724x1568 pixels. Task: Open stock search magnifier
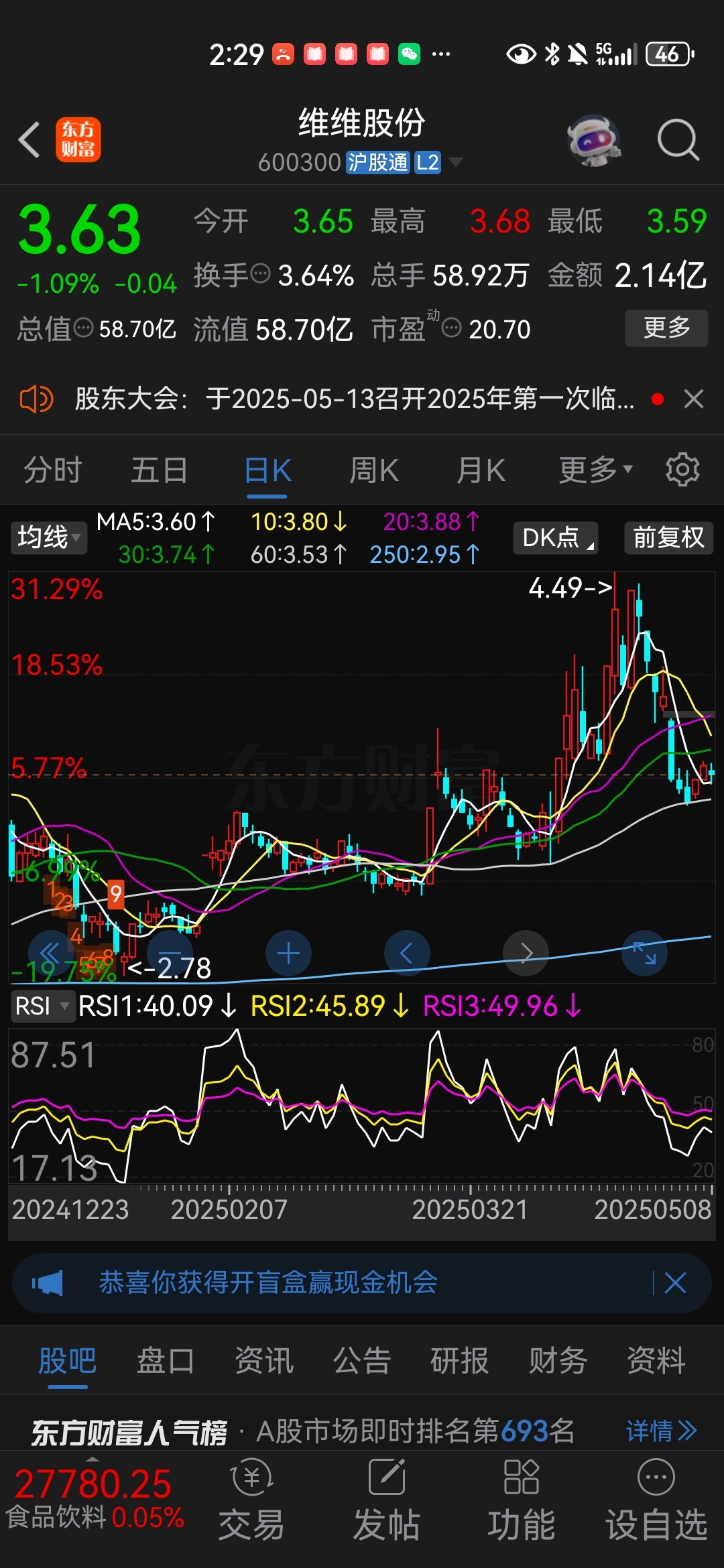coord(678,140)
